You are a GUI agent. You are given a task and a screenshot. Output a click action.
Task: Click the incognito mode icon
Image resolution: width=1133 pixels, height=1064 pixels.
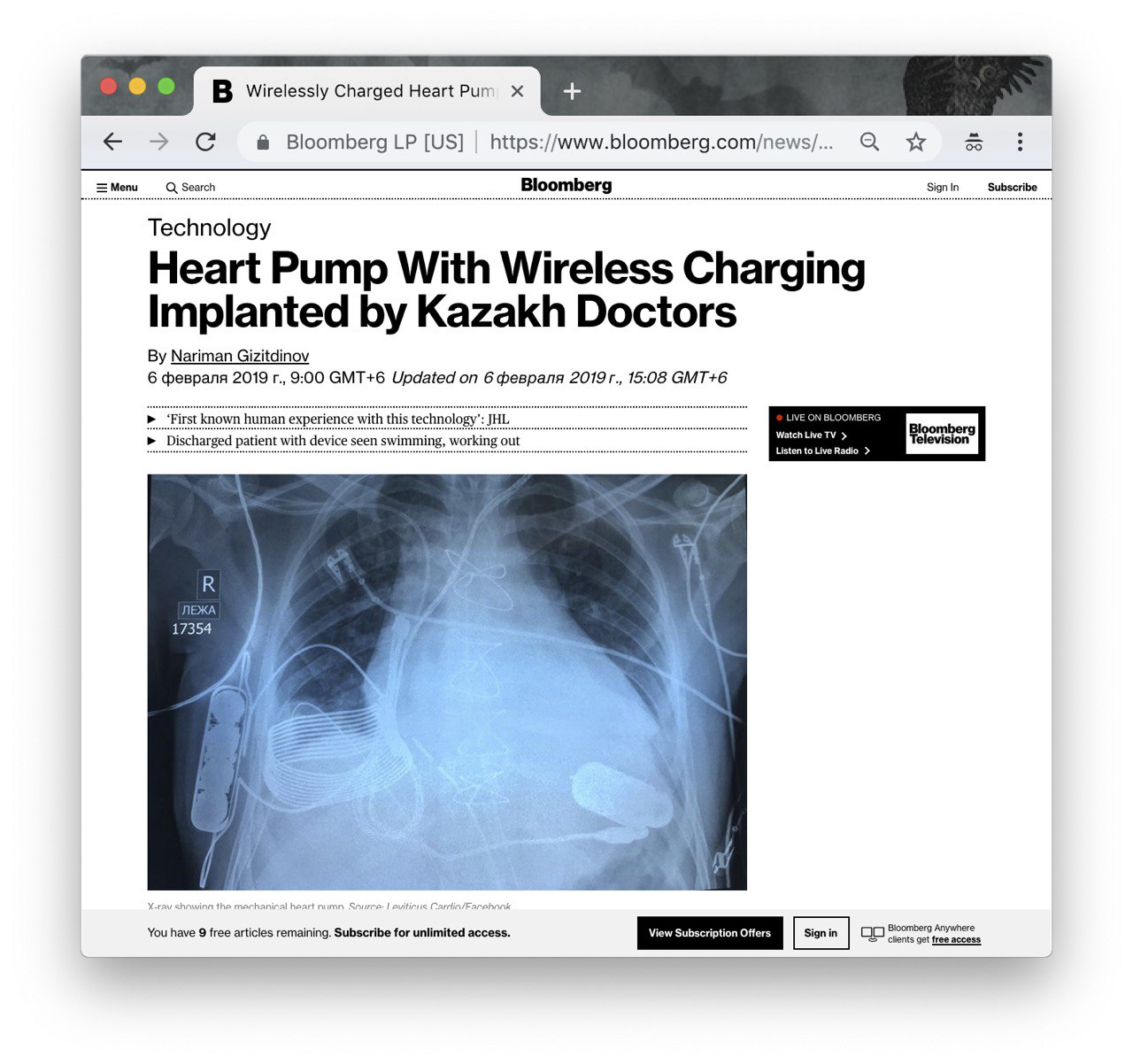click(974, 142)
